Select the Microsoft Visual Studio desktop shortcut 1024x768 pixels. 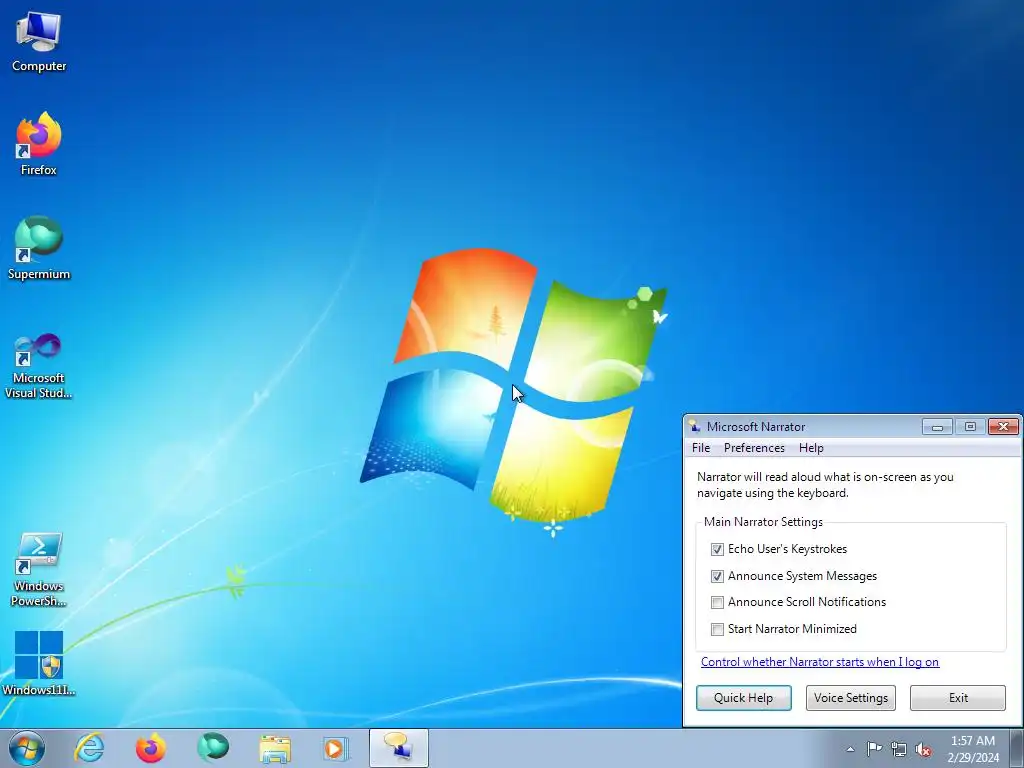click(x=39, y=366)
